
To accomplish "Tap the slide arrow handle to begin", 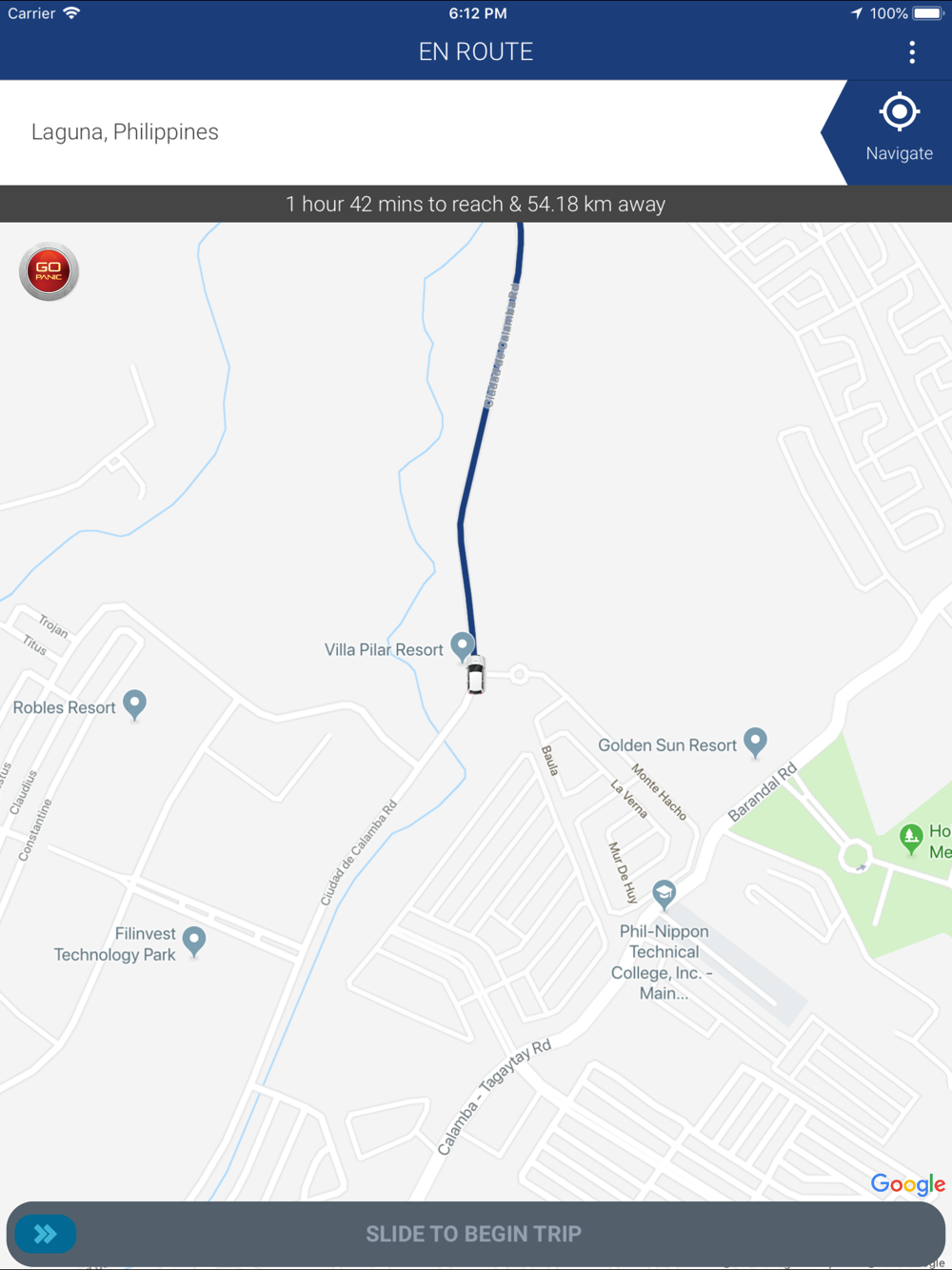I will 46,1234.
